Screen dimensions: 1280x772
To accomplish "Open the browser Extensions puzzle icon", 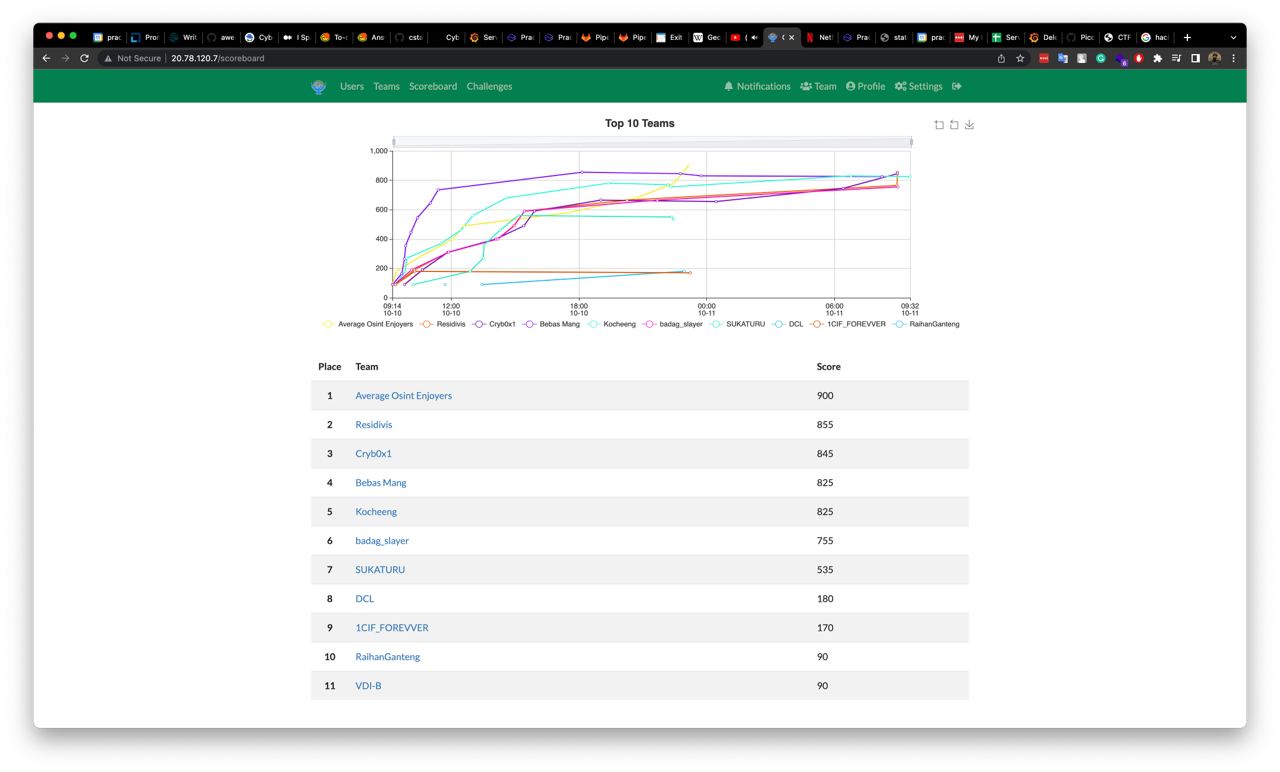I will [1157, 59].
